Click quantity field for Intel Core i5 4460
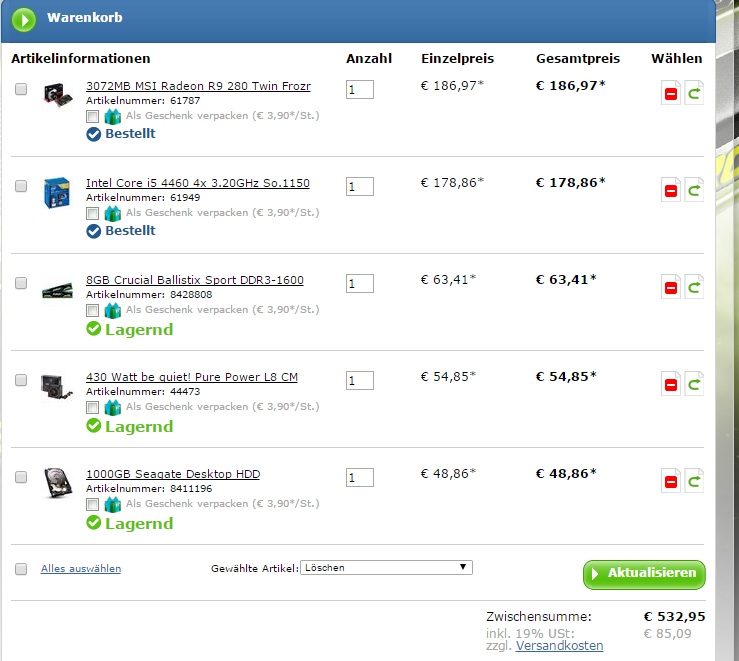Screen dimensions: 739x661 pos(360,187)
